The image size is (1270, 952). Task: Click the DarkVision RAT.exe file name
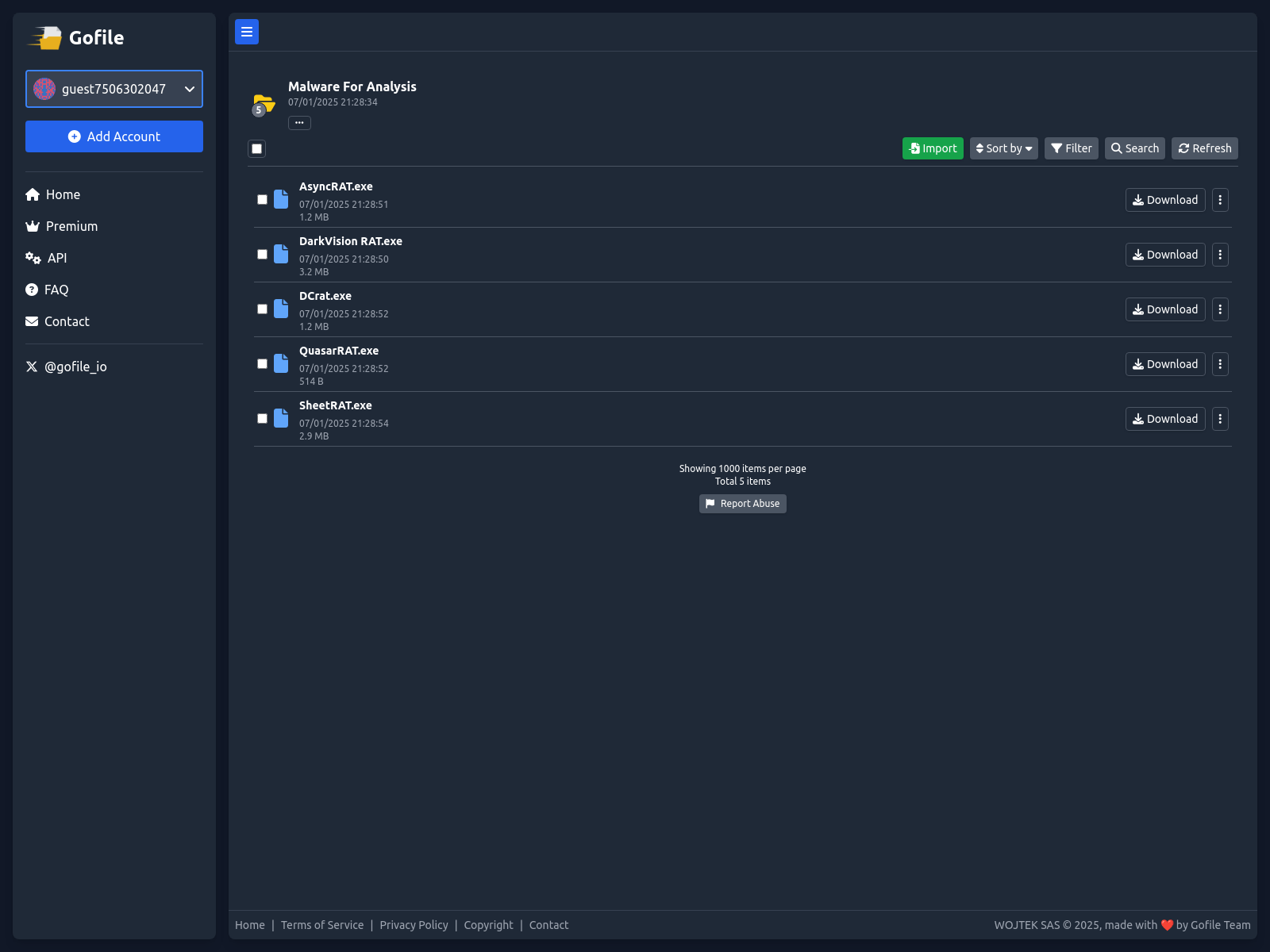click(351, 241)
